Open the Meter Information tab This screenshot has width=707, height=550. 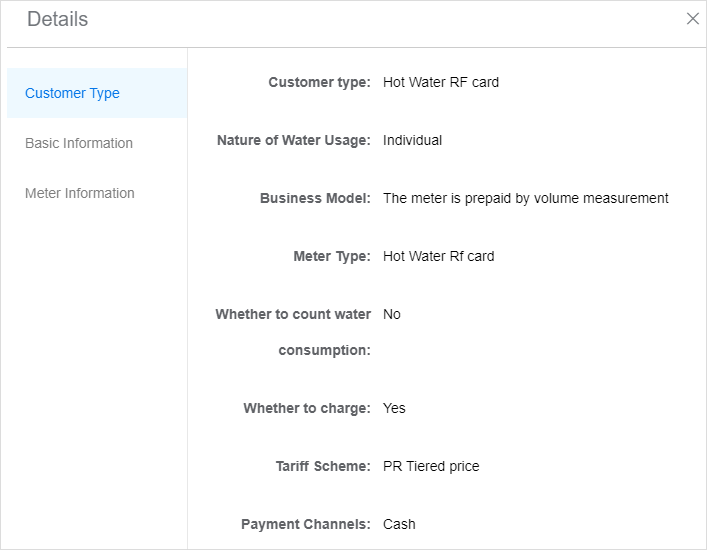97,193
